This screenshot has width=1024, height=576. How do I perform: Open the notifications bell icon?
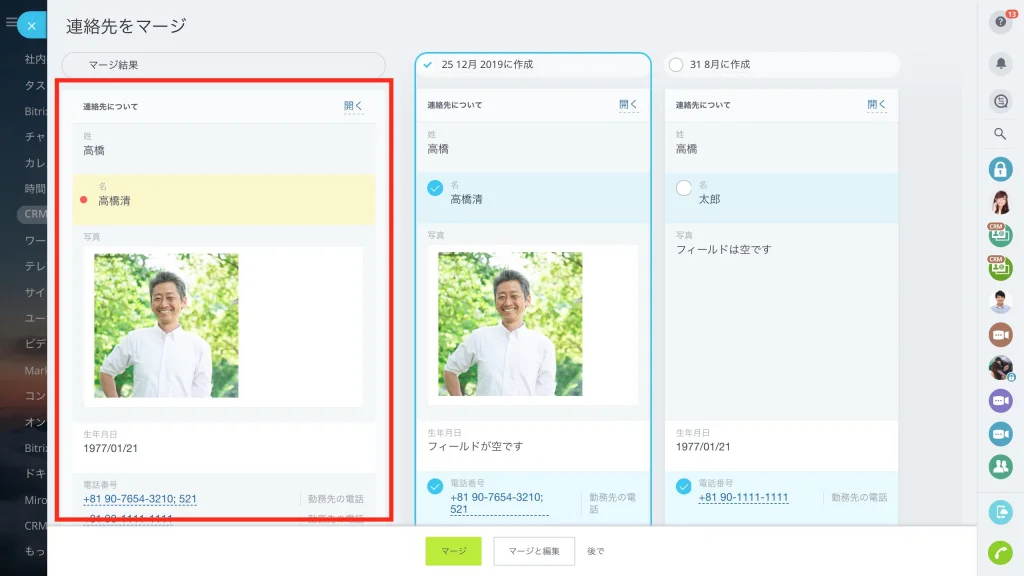(x=1000, y=63)
